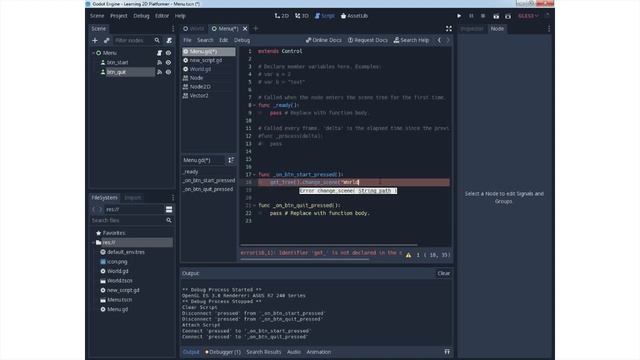Fold the _on_btn_start_pressed function

tap(255, 175)
